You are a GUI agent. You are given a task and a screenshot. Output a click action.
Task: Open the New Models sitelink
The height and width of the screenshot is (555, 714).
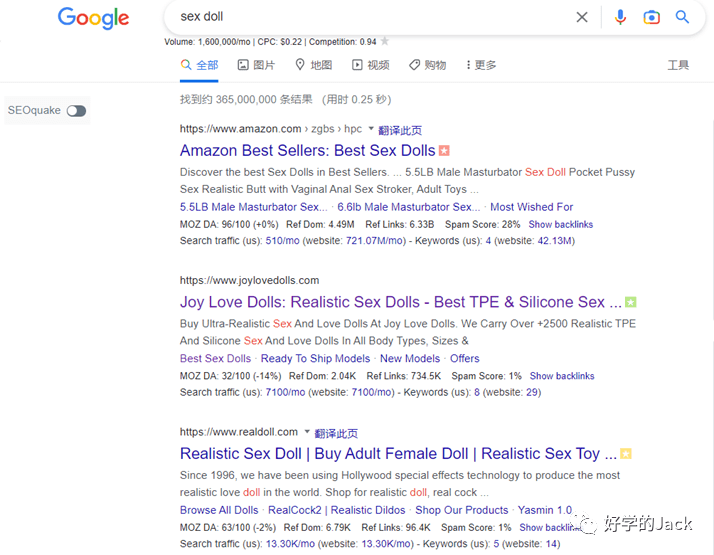click(410, 359)
